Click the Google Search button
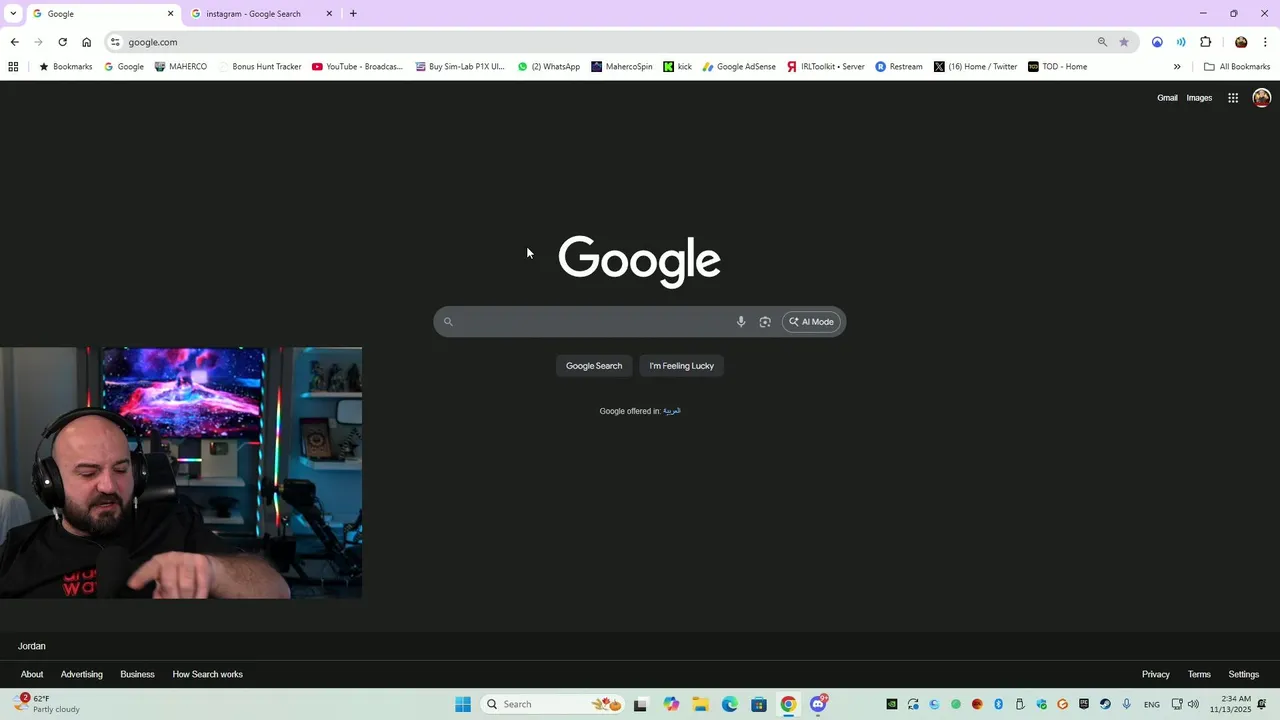 [594, 366]
